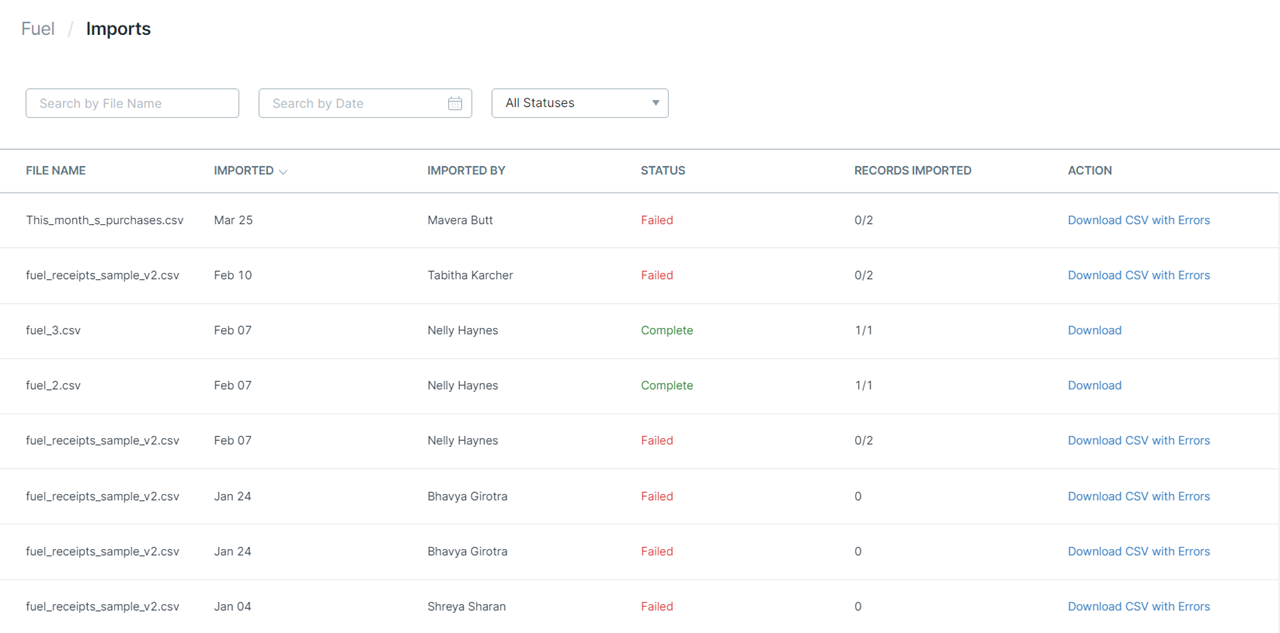Screen dimensions: 1280x633
Task: Download error CSV for Nelly Haynes' failed import
Action: click(x=1138, y=440)
